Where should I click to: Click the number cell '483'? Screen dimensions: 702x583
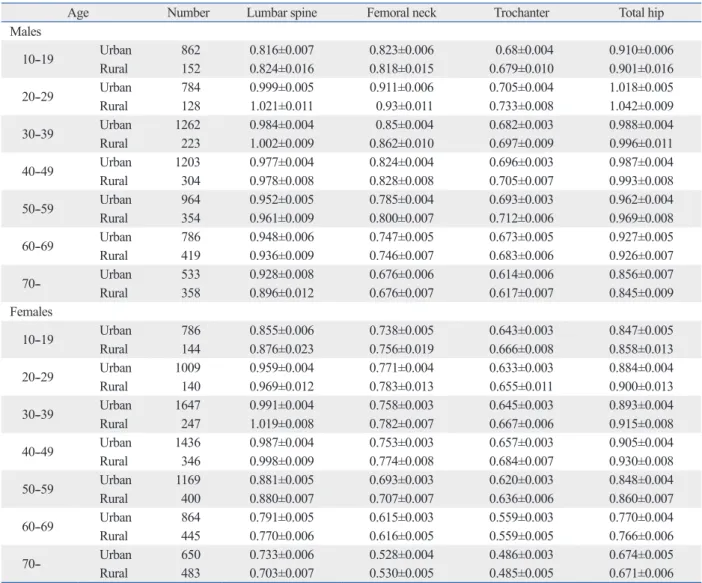coord(191,573)
